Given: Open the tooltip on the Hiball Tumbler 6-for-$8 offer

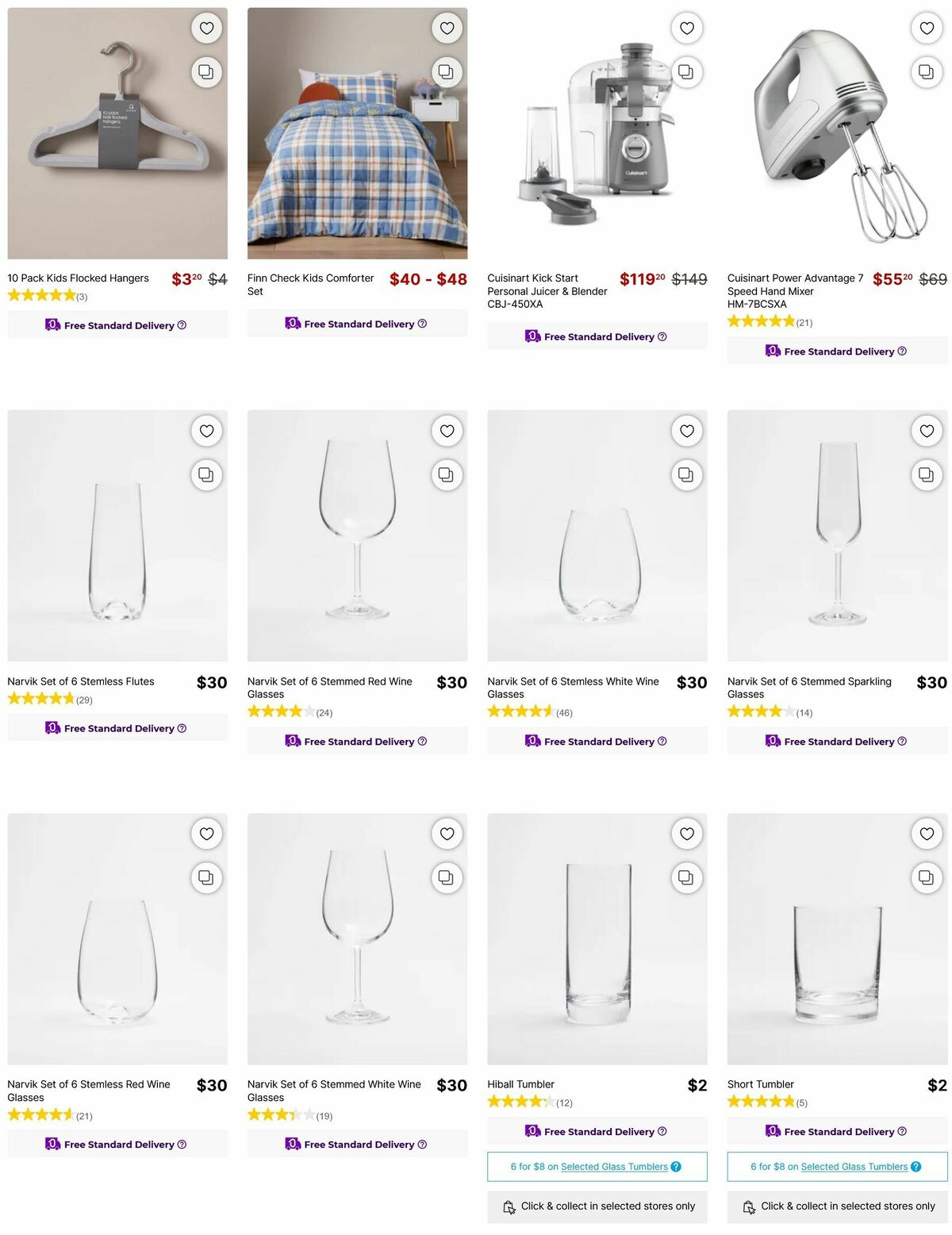Looking at the screenshot, I should click(675, 1167).
